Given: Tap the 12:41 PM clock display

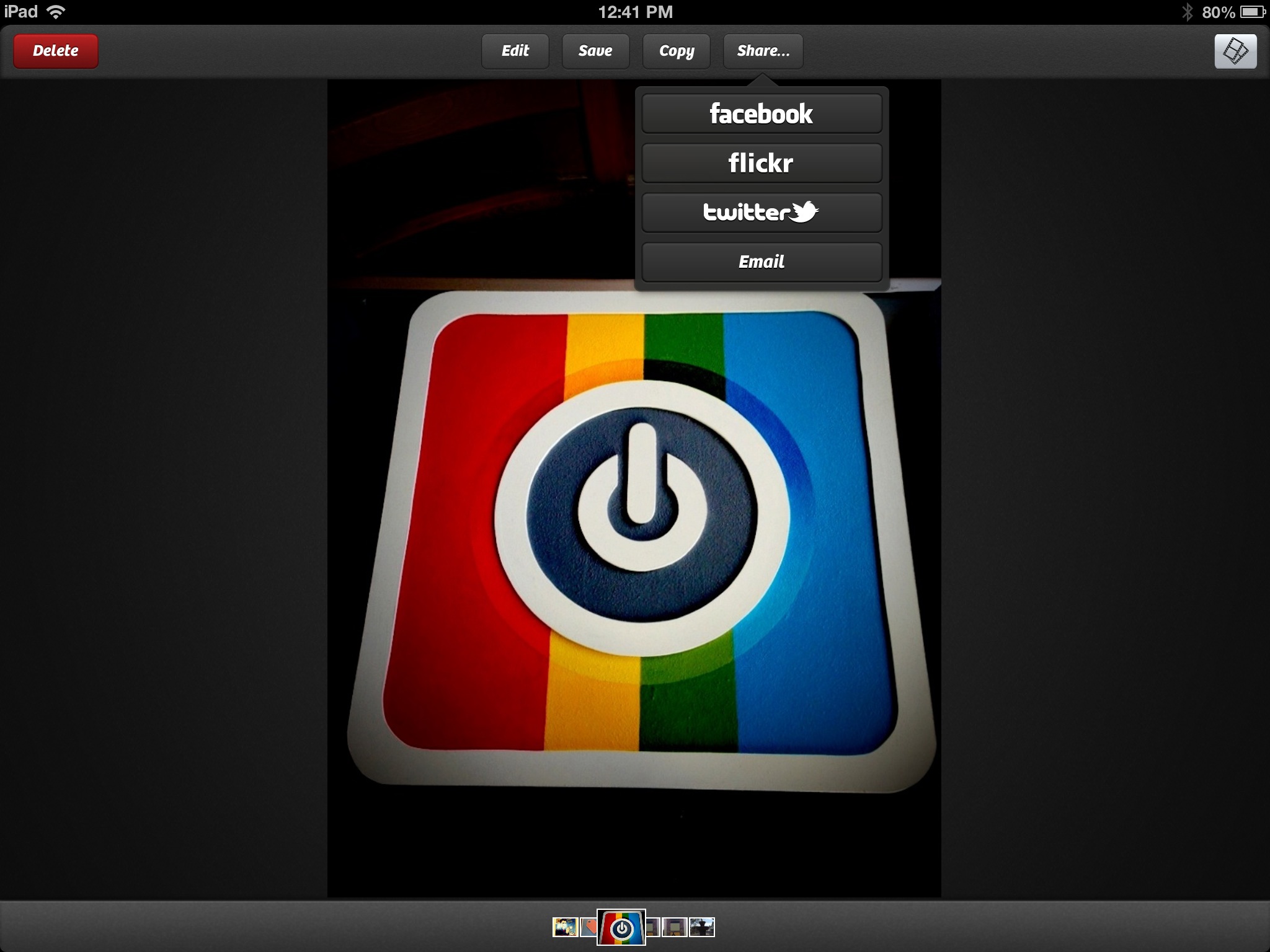Looking at the screenshot, I should (635, 11).
